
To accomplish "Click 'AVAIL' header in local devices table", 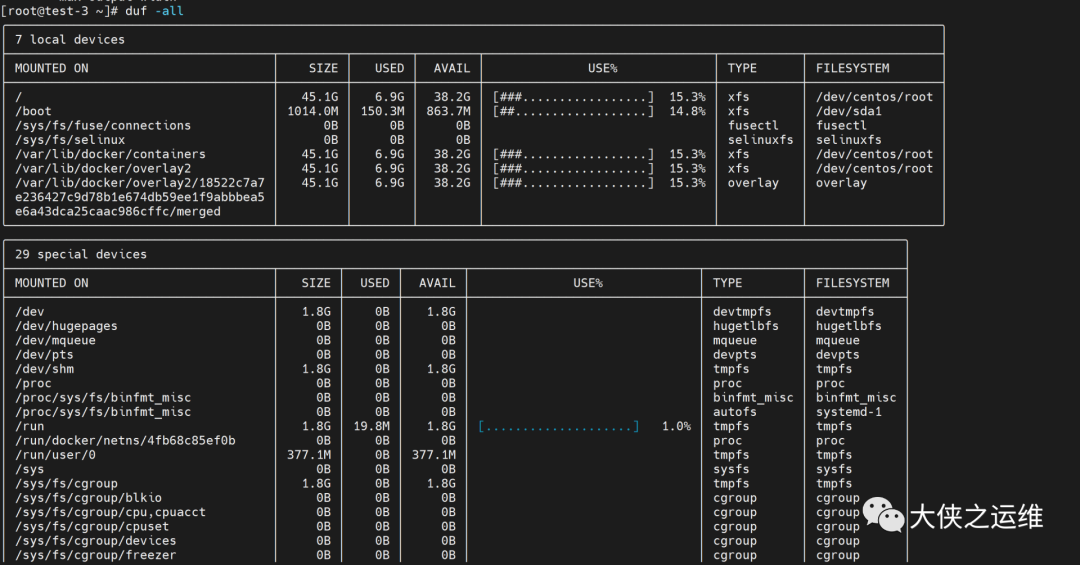I will [x=452, y=68].
